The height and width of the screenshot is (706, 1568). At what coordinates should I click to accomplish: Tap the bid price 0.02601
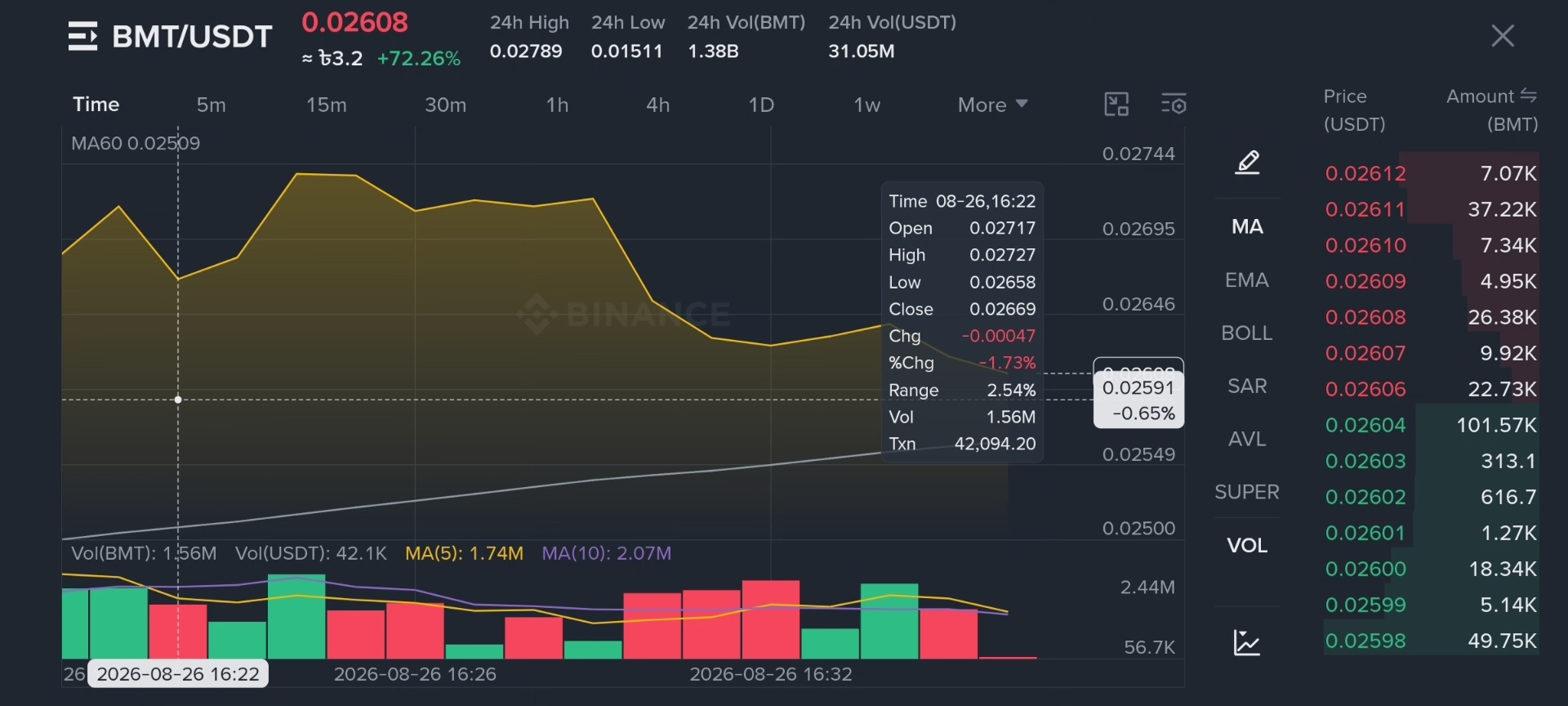click(1365, 533)
